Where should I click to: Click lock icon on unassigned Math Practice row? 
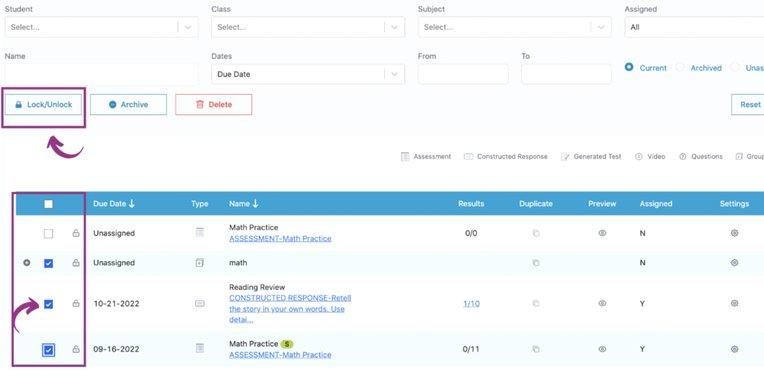point(76,233)
